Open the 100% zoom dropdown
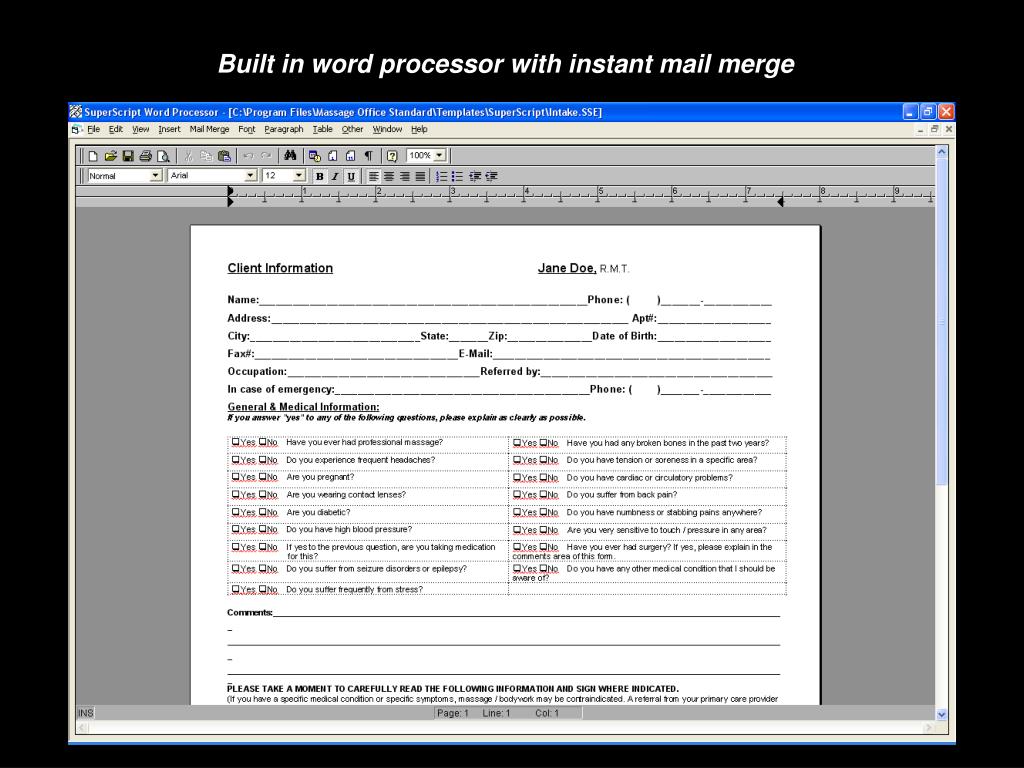The image size is (1024, 768). click(x=440, y=155)
